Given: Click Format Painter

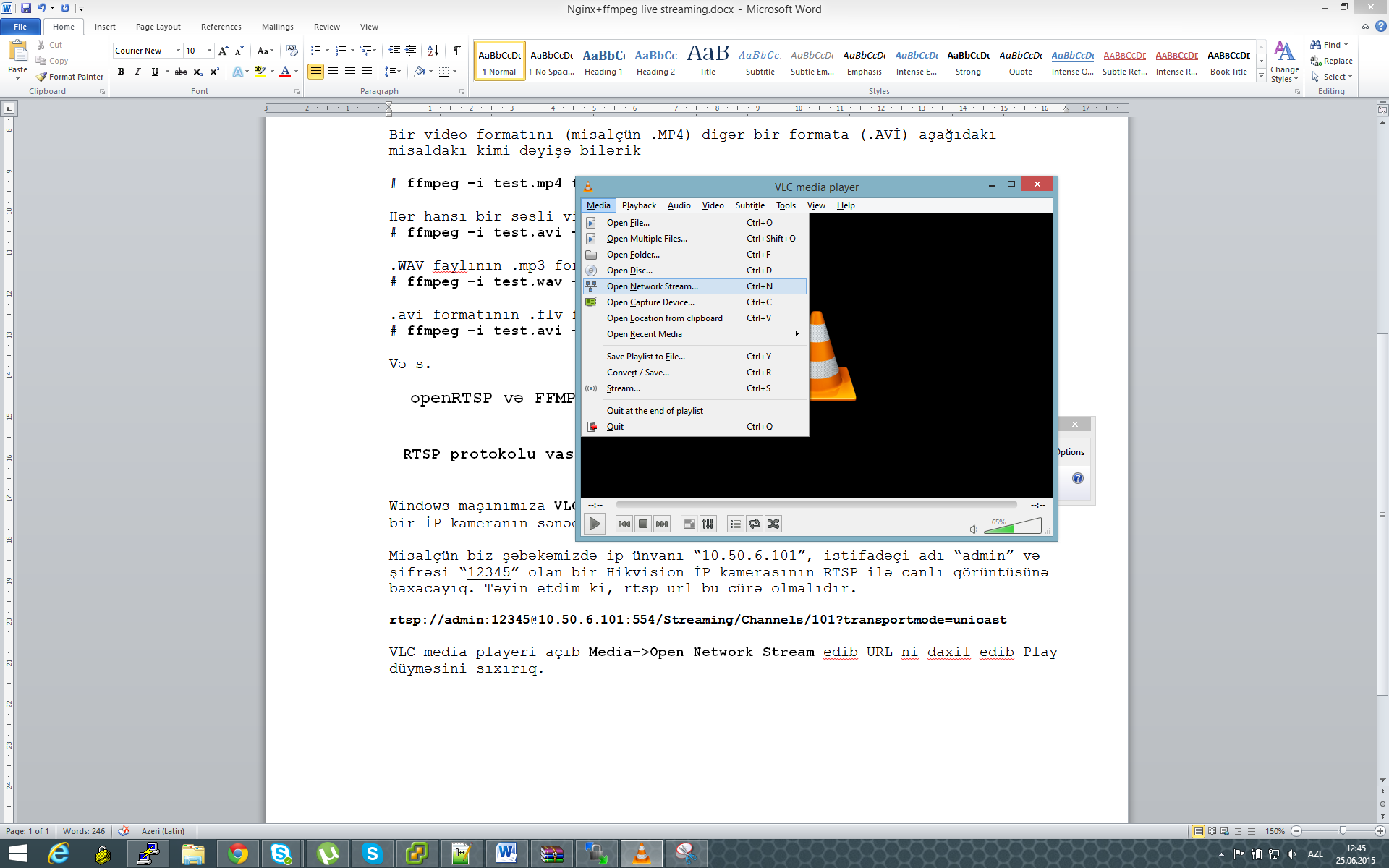Looking at the screenshot, I should [x=70, y=77].
